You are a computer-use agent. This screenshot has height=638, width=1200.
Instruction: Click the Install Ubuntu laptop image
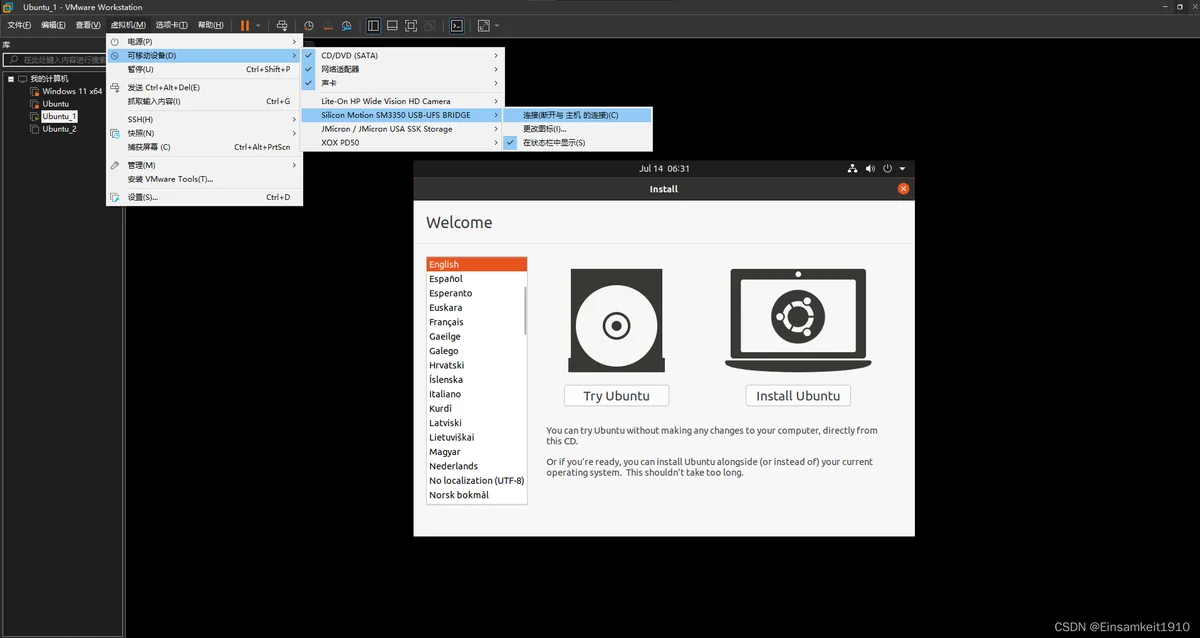pyautogui.click(x=797, y=319)
